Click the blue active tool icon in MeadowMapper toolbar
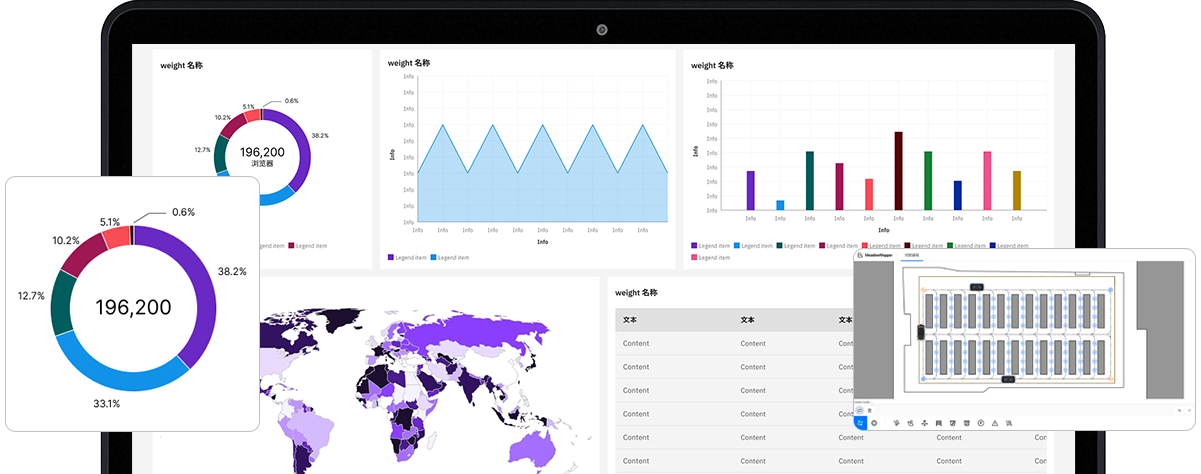Viewport: 1201px width, 474px height. pyautogui.click(x=860, y=423)
